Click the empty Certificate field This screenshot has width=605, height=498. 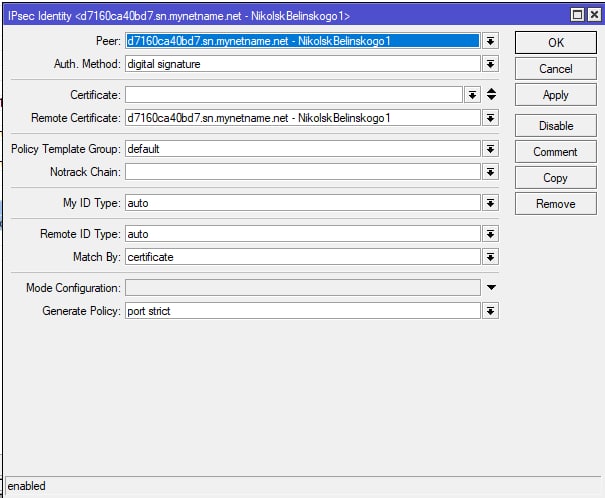[x=294, y=95]
